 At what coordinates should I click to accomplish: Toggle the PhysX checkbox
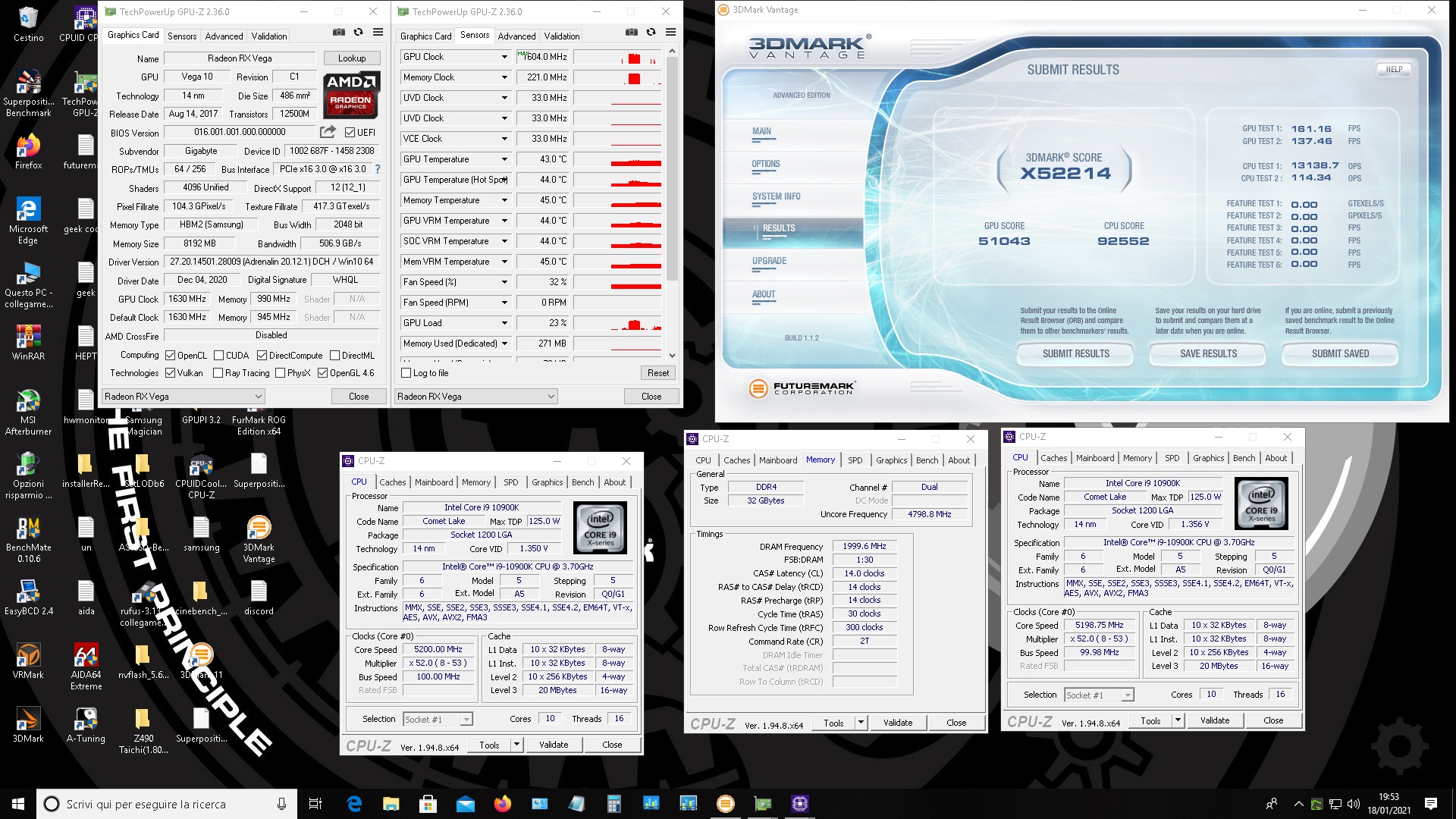(x=281, y=372)
